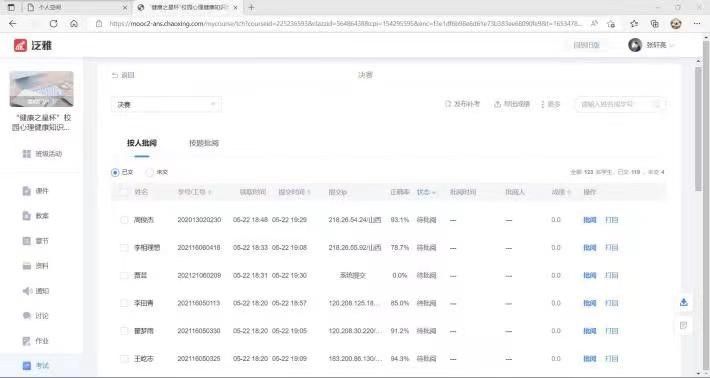Open 班级活动 in sidebar
Viewport: 710px width, 378px height.
(x=42, y=154)
